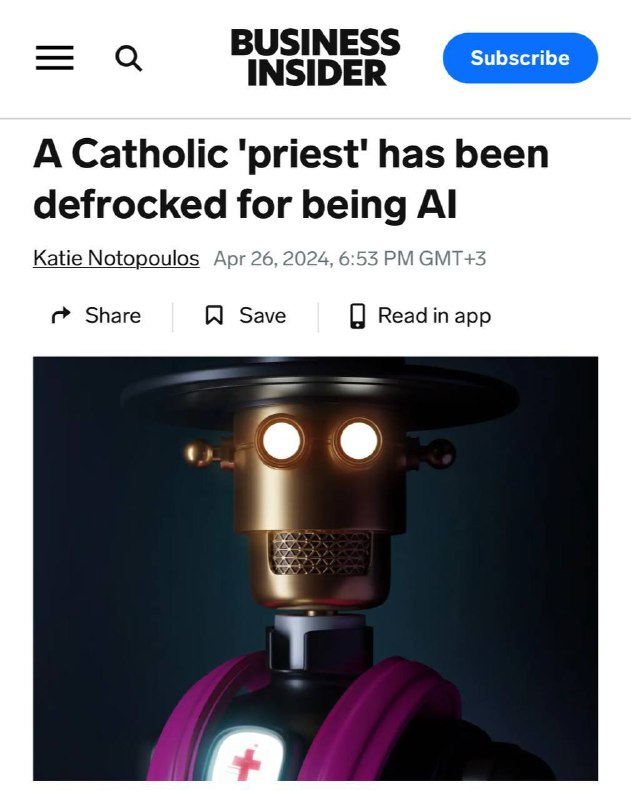Click the robot's golden head in the image
This screenshot has width=631, height=800.
(x=320, y=505)
